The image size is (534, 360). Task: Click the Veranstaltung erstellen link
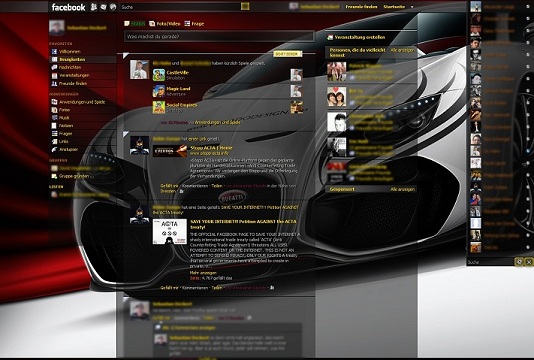click(360, 37)
